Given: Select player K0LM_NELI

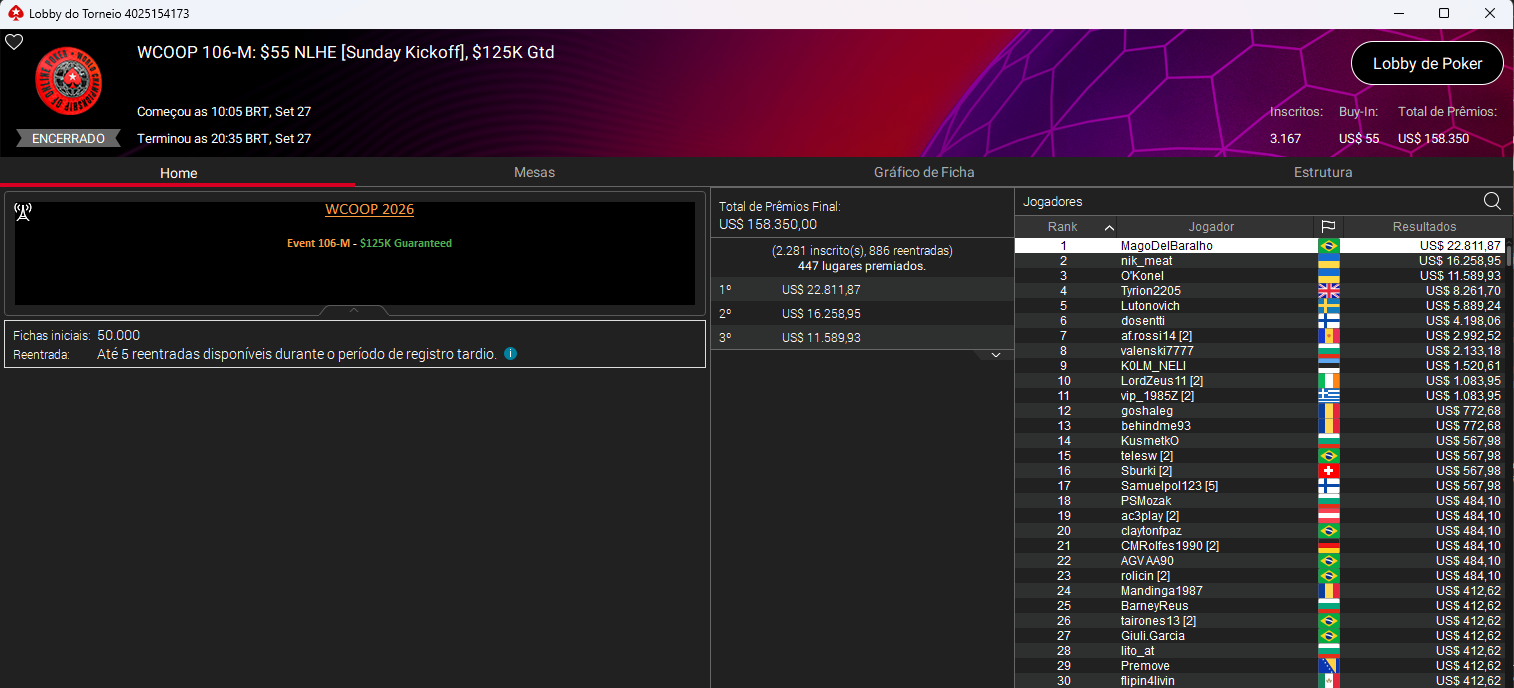Looking at the screenshot, I should click(1260, 366).
